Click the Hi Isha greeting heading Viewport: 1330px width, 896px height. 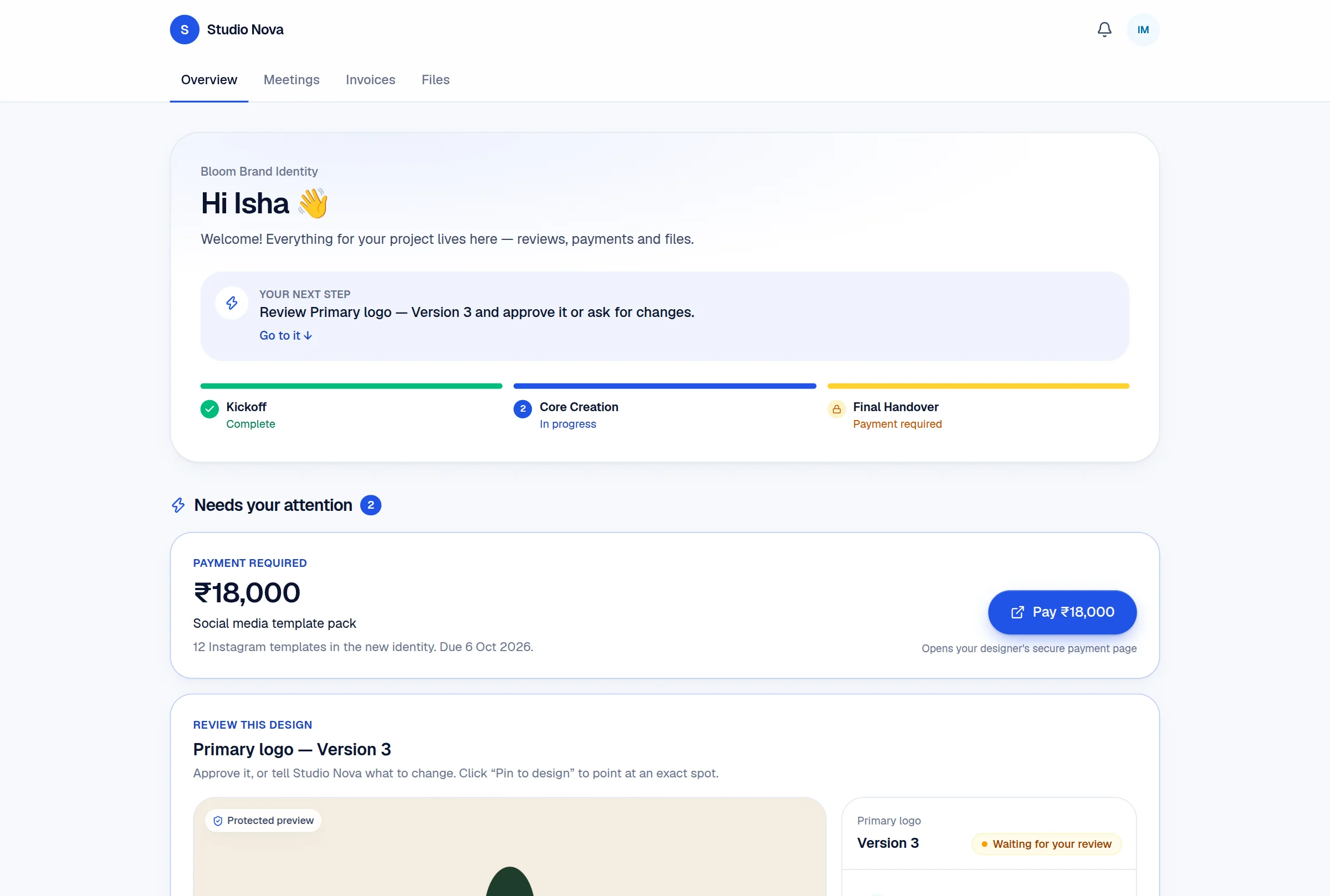(x=264, y=203)
